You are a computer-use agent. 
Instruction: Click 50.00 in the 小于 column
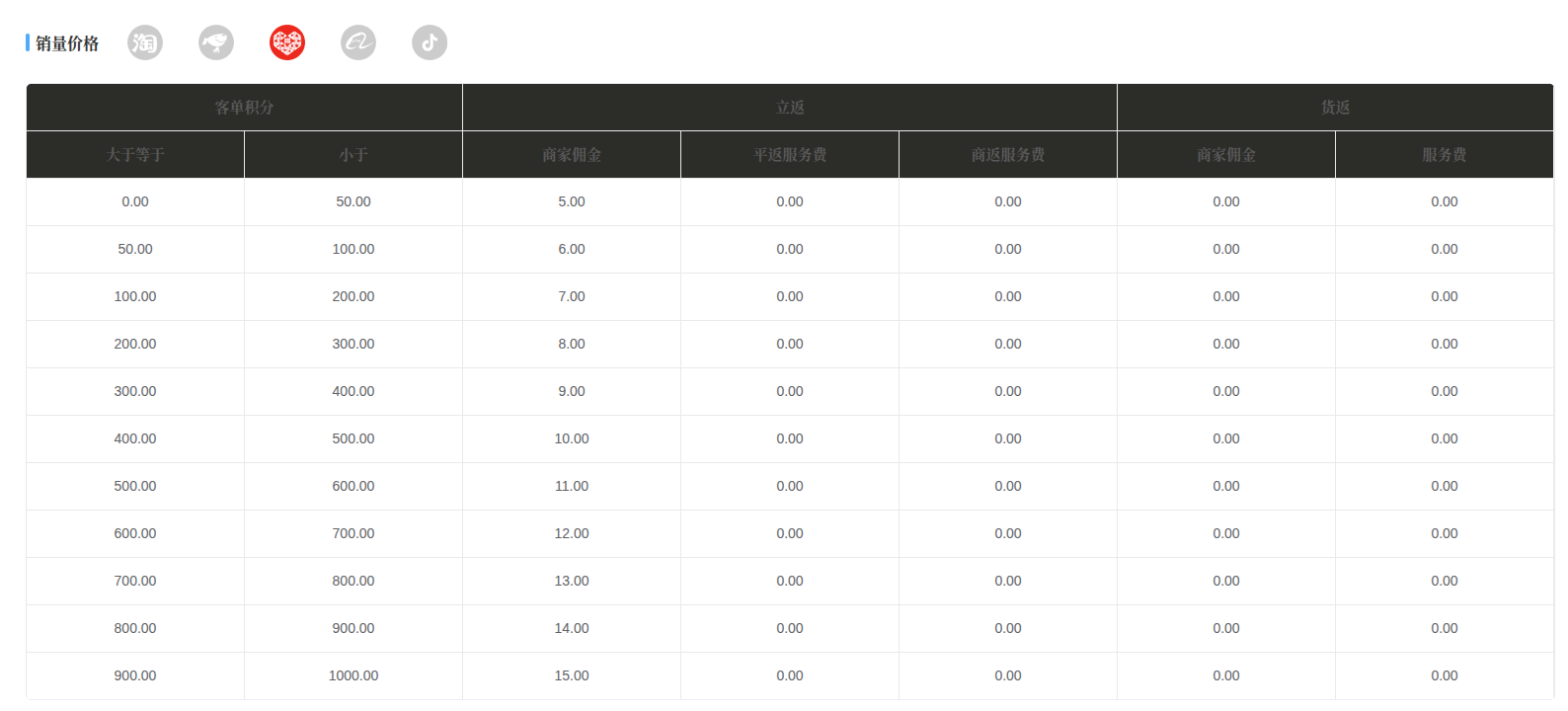(353, 201)
